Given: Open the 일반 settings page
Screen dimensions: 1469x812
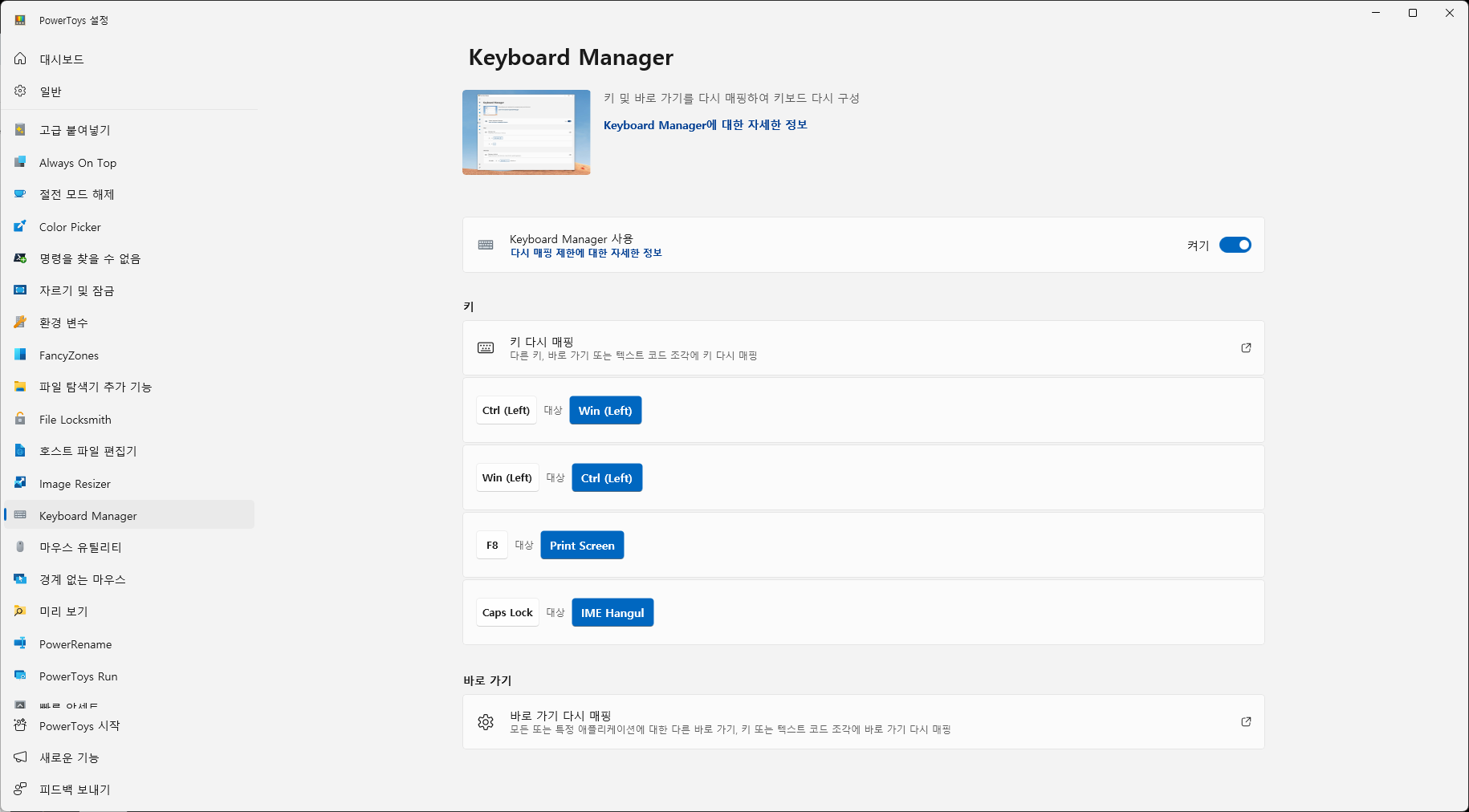Looking at the screenshot, I should 130,91.
